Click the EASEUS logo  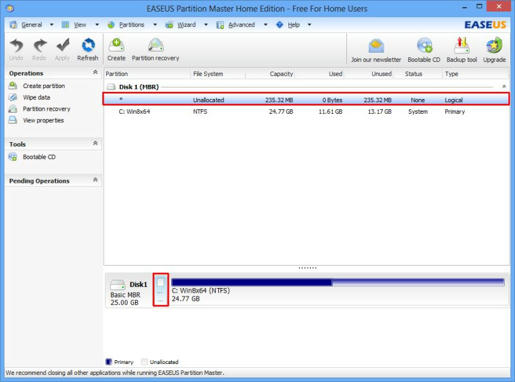point(485,25)
